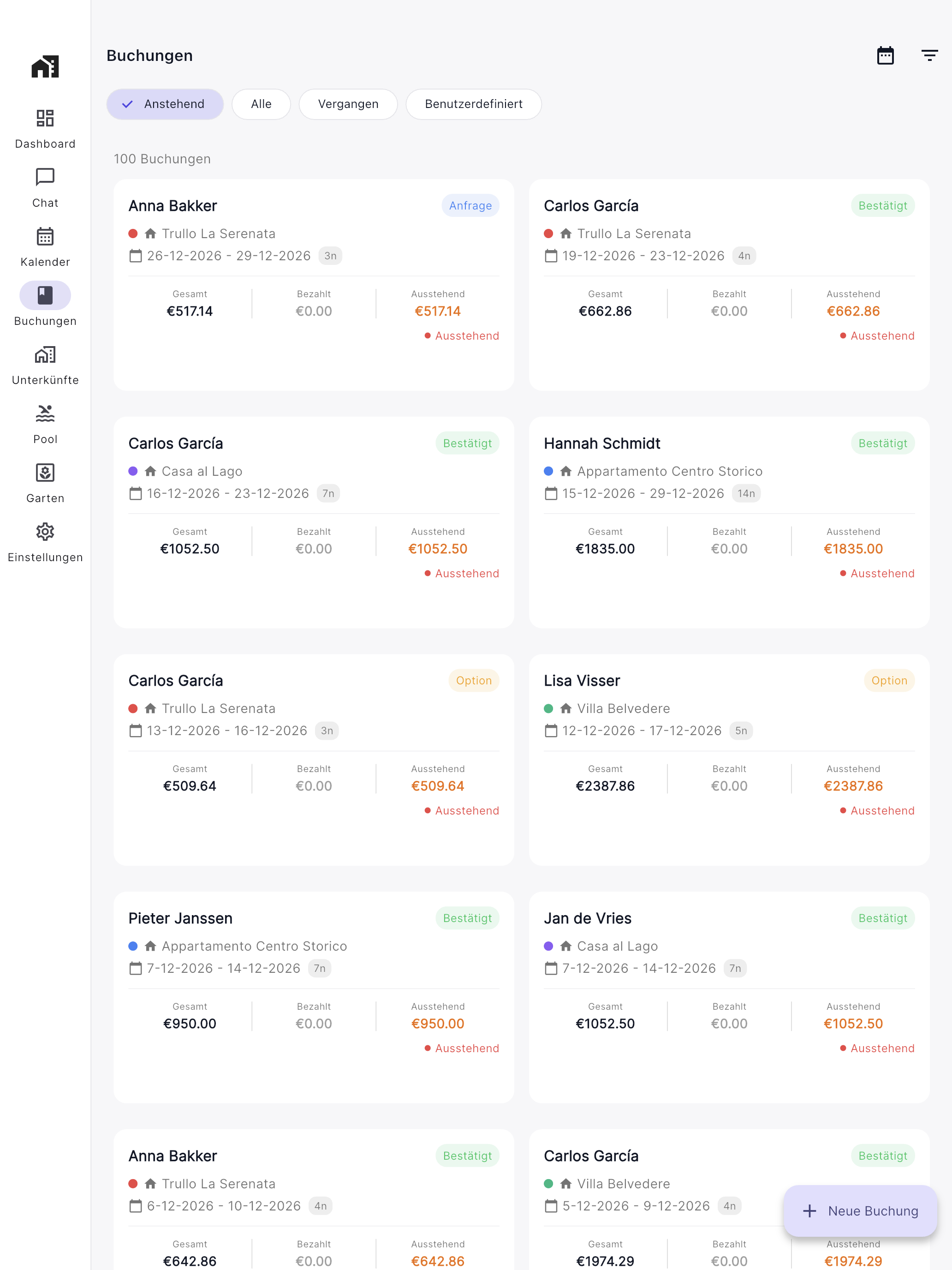The image size is (952, 1270).
Task: Click the "100 Buchungen" count label
Action: tap(162, 159)
